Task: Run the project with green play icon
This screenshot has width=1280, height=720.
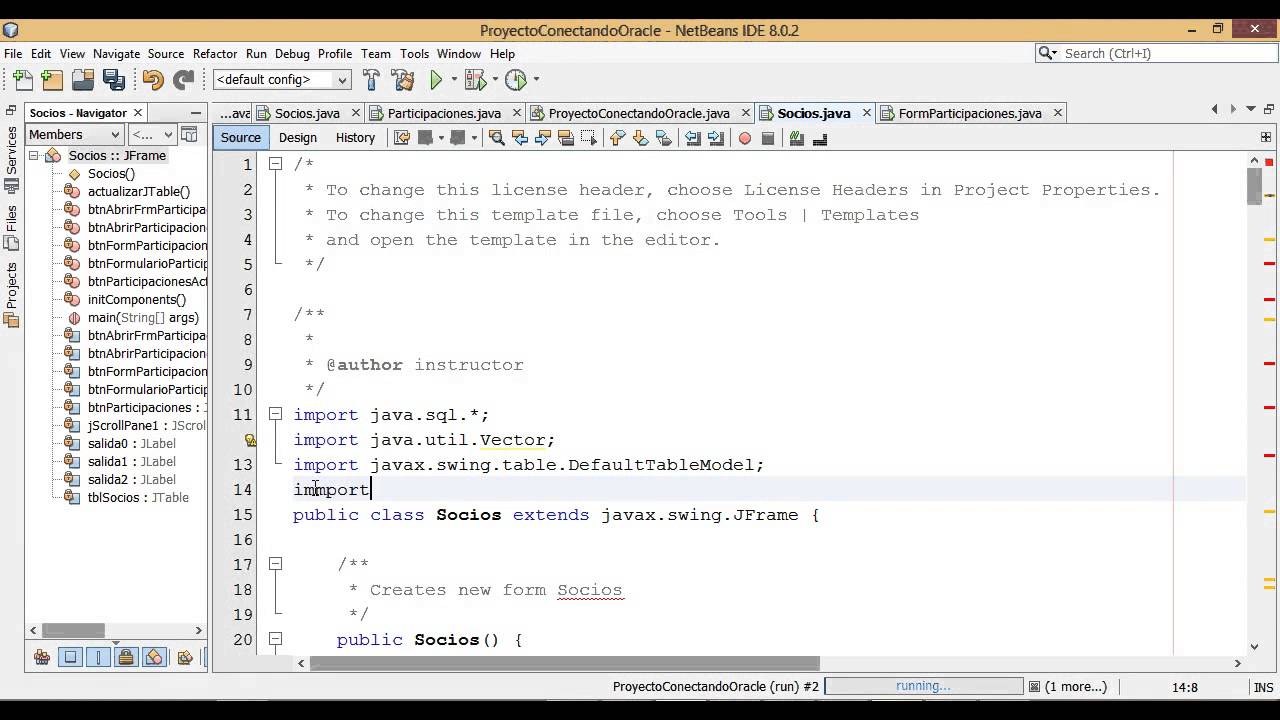Action: click(x=436, y=79)
